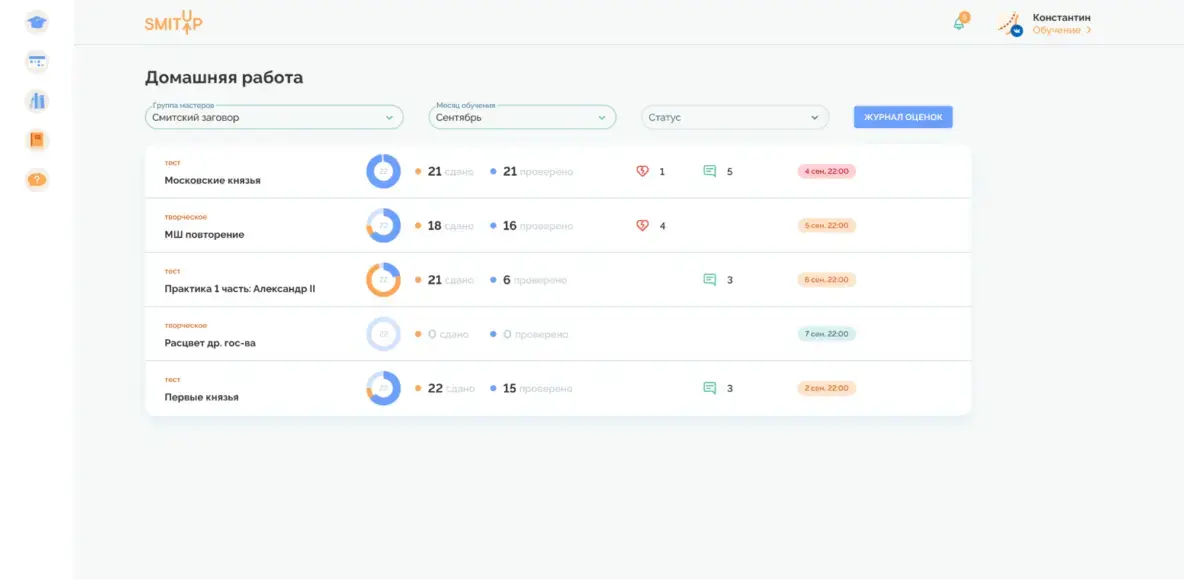Screen dimensions: 1184x580
Task: Click broken heart icon for Московские князья
Action: pyautogui.click(x=643, y=171)
